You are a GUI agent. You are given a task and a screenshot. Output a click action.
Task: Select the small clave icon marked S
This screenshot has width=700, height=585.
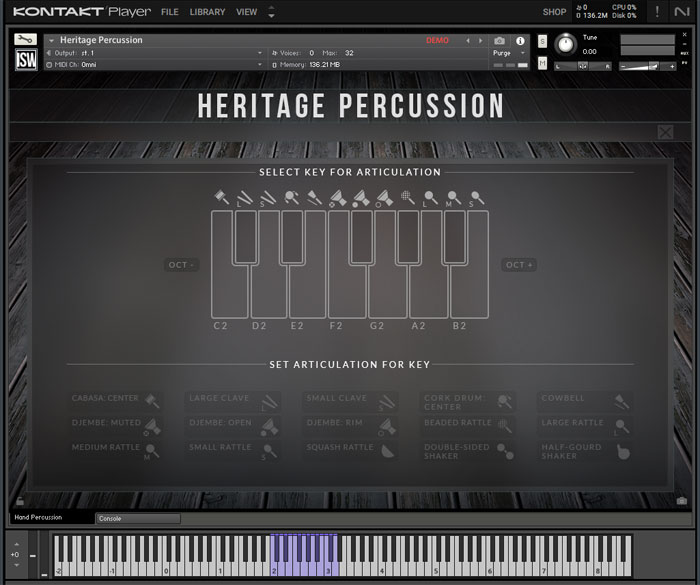(x=267, y=199)
